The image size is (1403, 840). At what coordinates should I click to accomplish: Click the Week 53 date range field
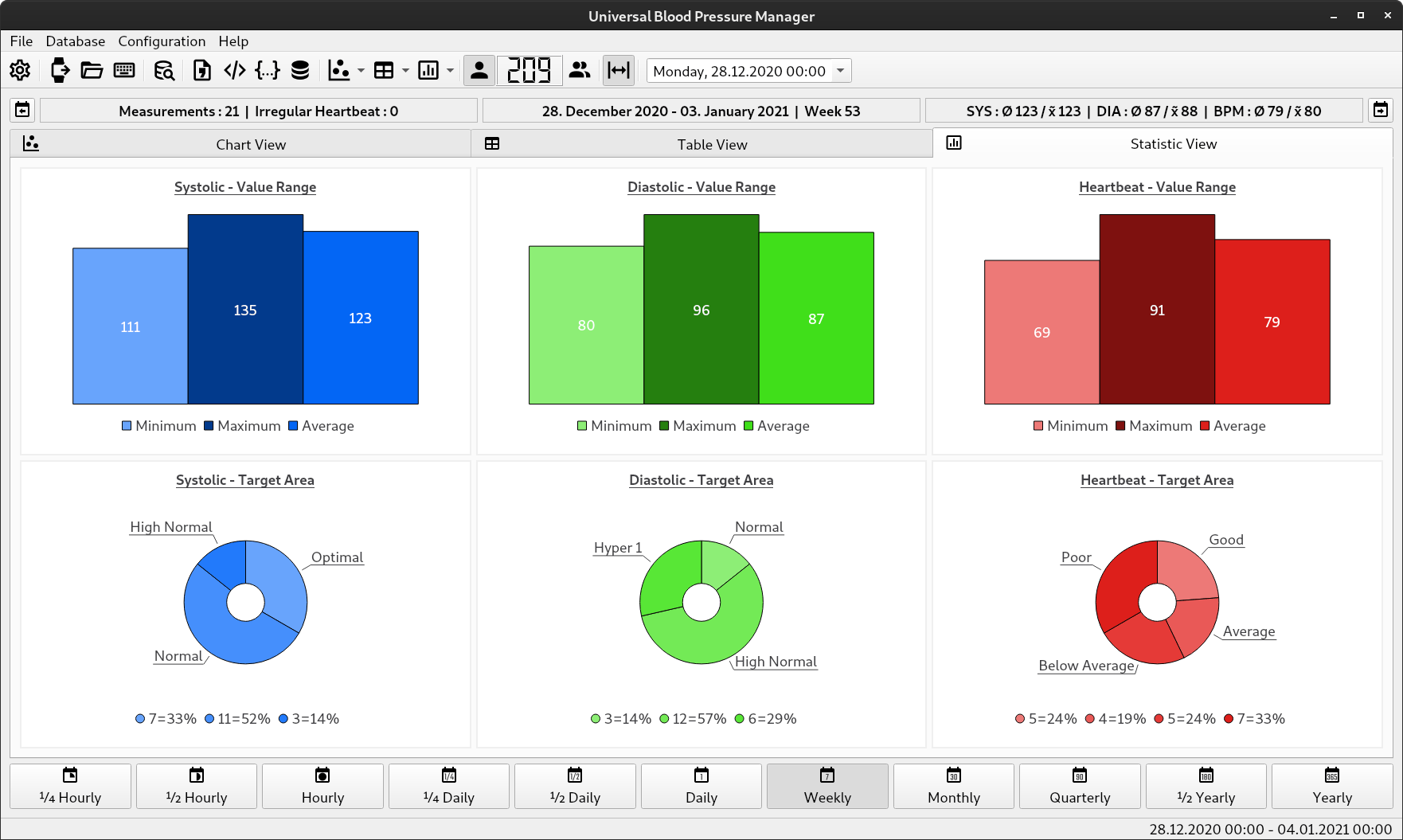(701, 111)
